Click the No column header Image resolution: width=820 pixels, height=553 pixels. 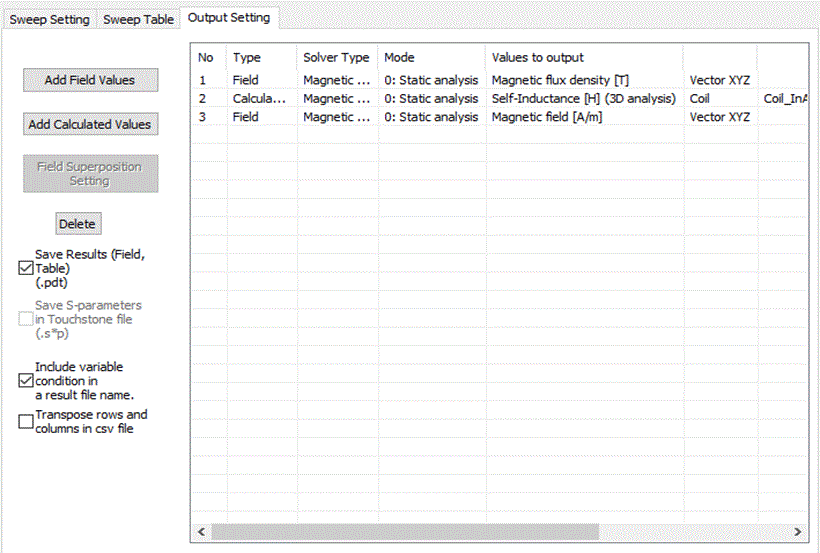(x=206, y=58)
